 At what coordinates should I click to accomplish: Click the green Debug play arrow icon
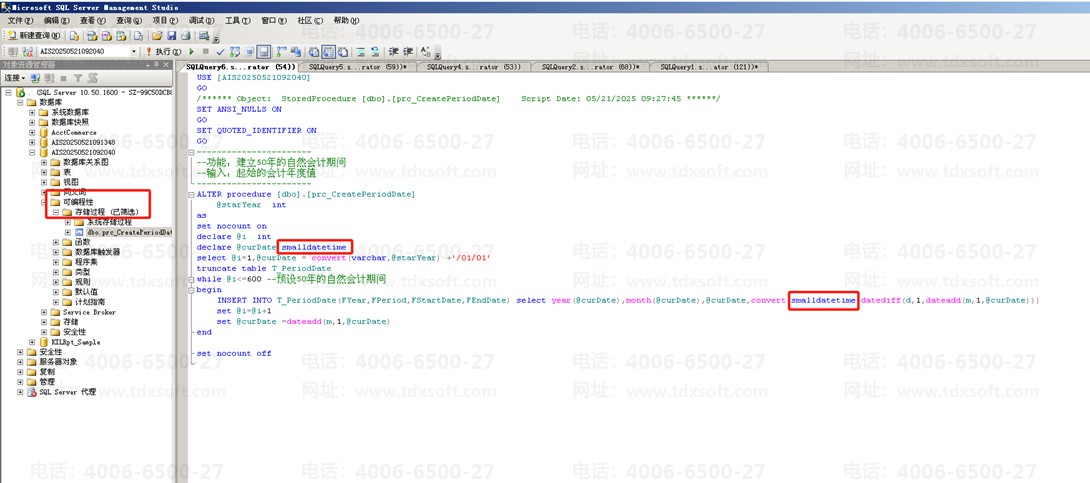point(191,52)
